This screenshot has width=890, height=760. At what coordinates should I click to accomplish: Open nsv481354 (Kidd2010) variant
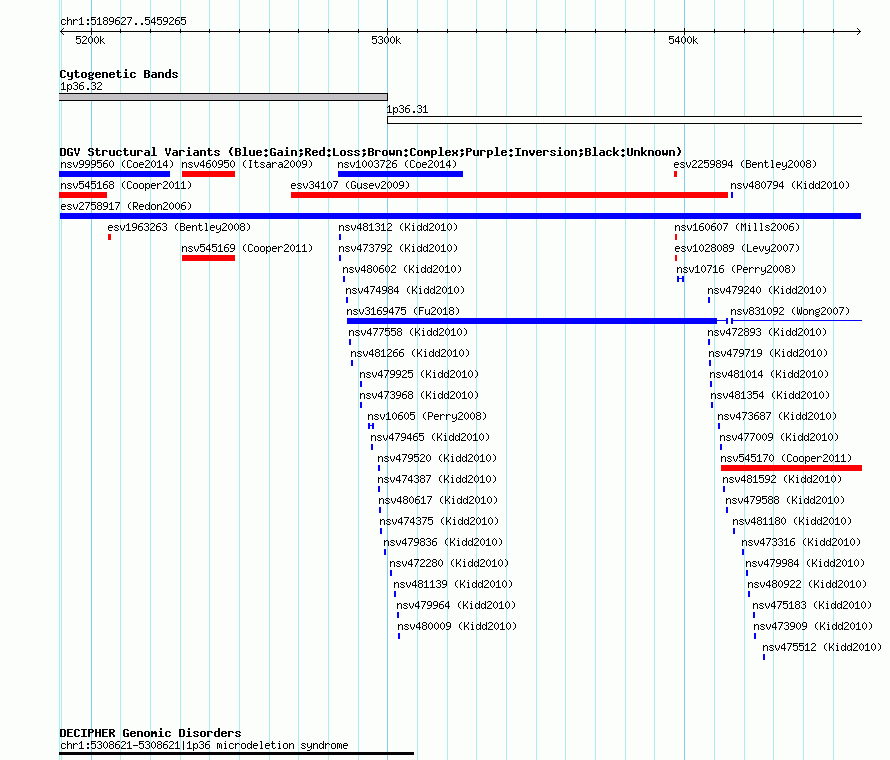coord(770,395)
